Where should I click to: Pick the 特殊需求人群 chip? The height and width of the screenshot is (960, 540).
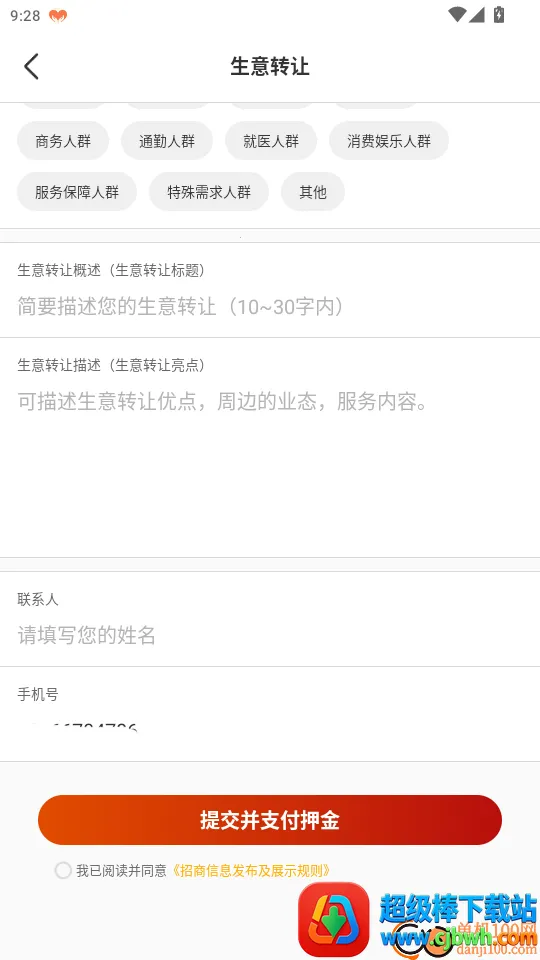pyautogui.click(x=209, y=192)
